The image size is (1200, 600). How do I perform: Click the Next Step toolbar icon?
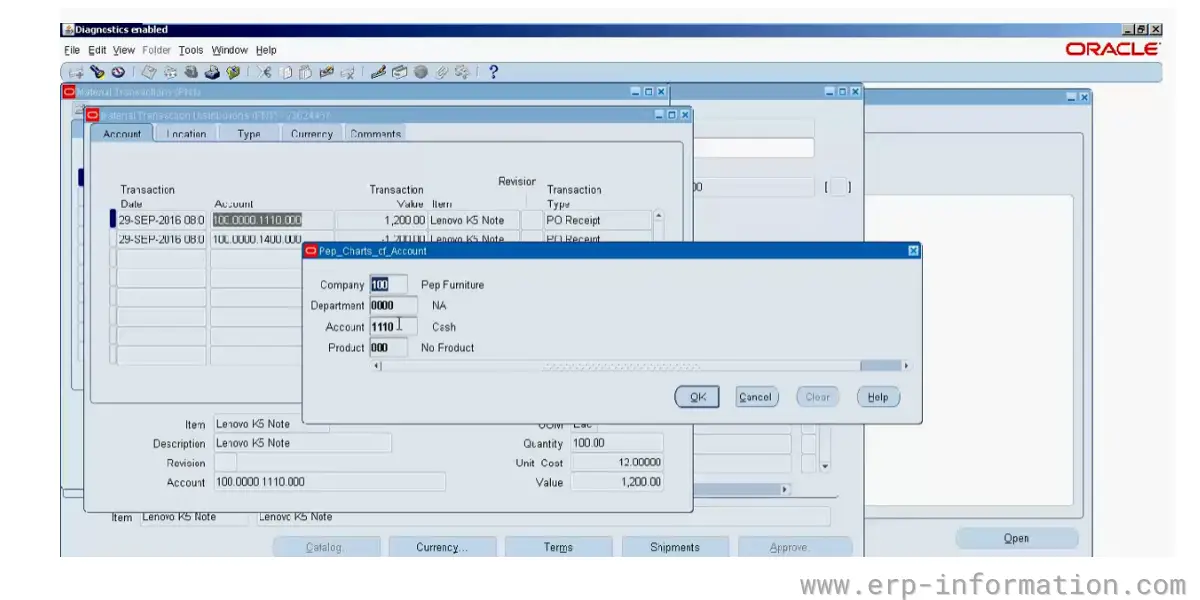point(170,72)
